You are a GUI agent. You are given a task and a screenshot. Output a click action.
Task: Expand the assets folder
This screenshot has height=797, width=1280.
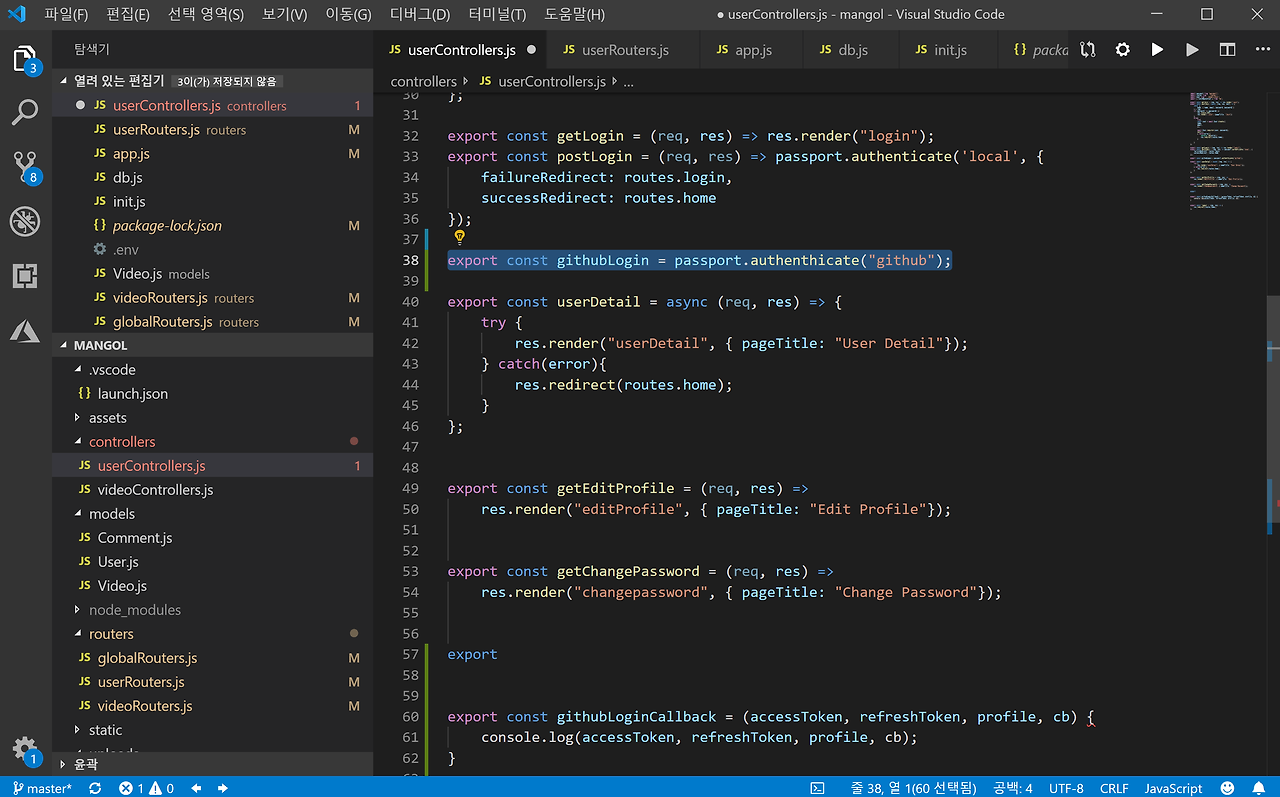(x=107, y=418)
